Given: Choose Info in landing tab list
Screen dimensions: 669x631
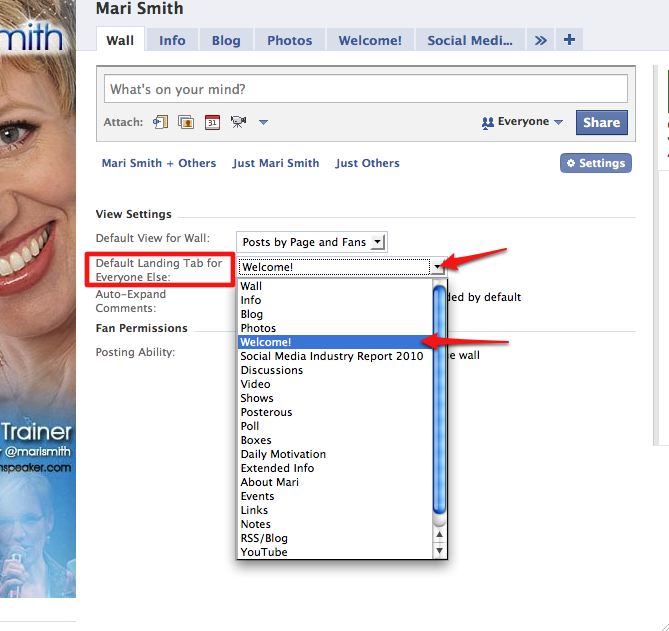Looking at the screenshot, I should 335,300.
